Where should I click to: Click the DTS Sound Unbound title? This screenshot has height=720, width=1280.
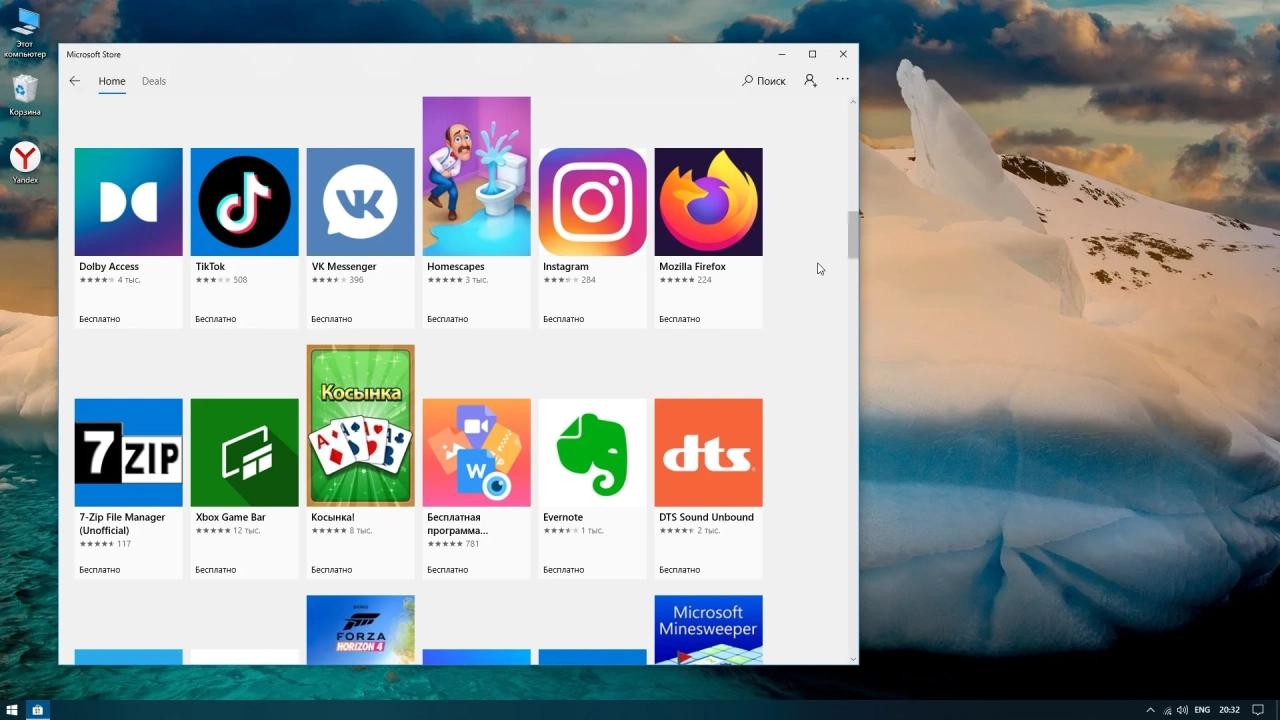[x=706, y=517]
